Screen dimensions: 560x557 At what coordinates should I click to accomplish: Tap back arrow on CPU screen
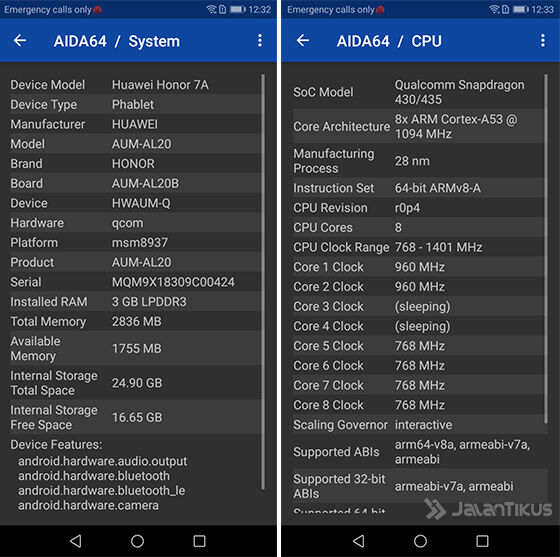click(303, 40)
